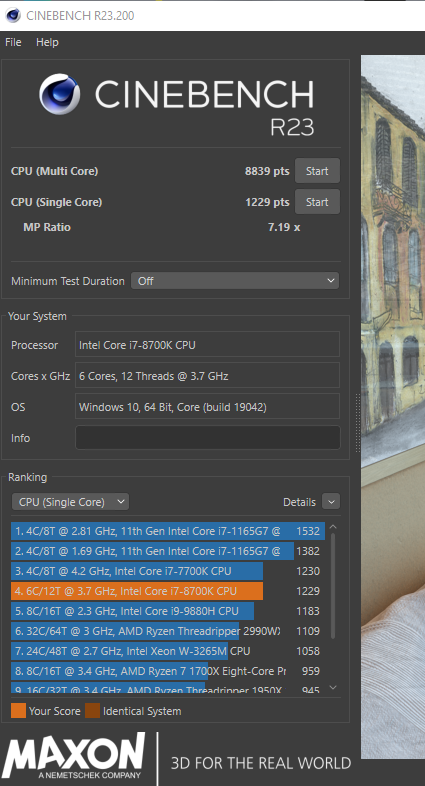Viewport: 425px width, 786px height.
Task: Start the CPU Multi Core test
Action: tap(317, 171)
